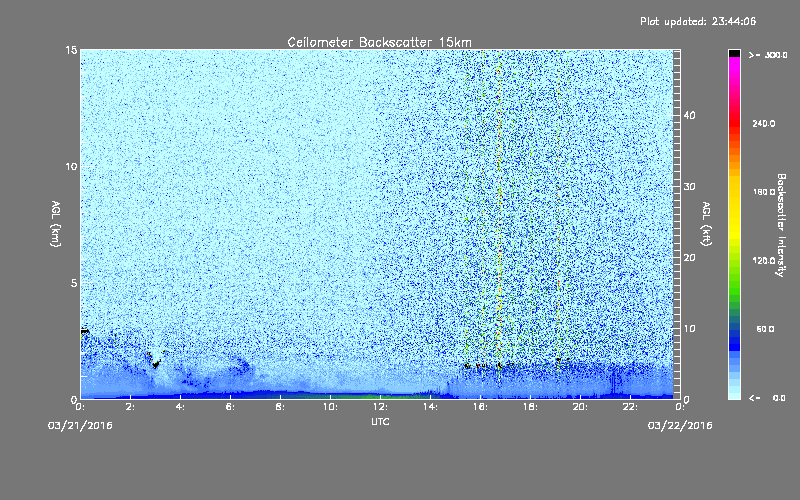Click the "180.0" colorbar value
Viewport: 800px width, 500px height.
[764, 192]
